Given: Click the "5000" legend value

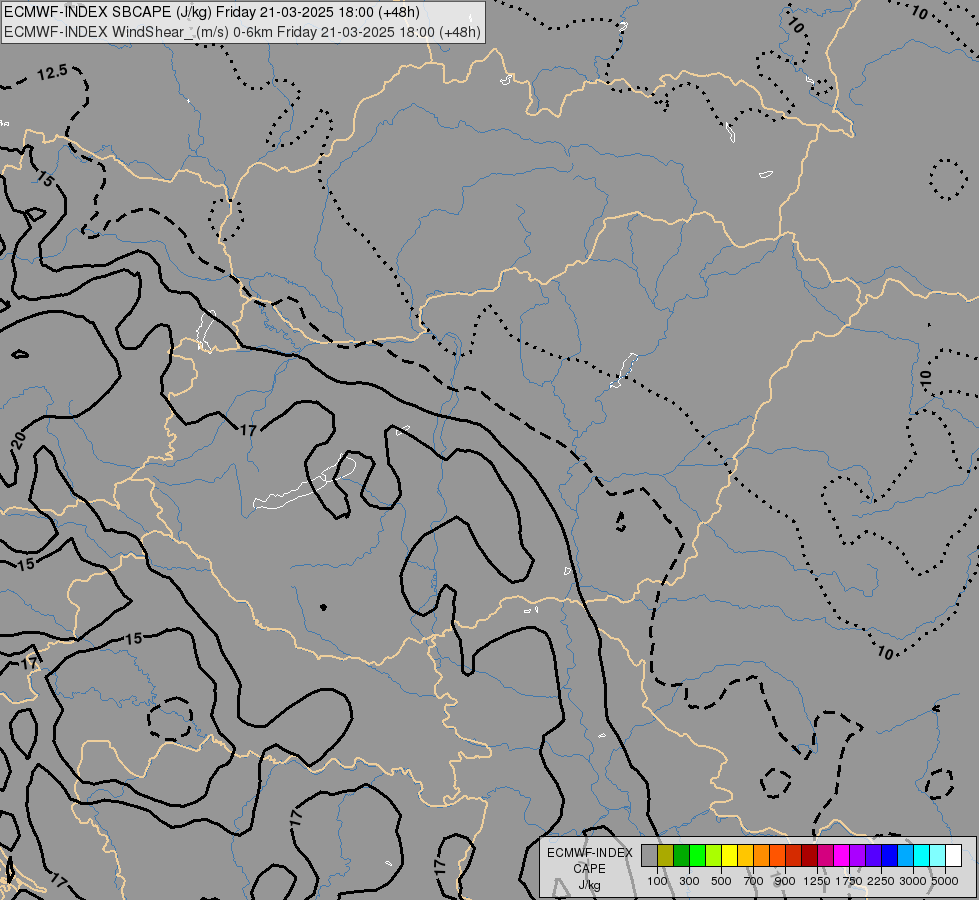Looking at the screenshot, I should (x=945, y=881).
